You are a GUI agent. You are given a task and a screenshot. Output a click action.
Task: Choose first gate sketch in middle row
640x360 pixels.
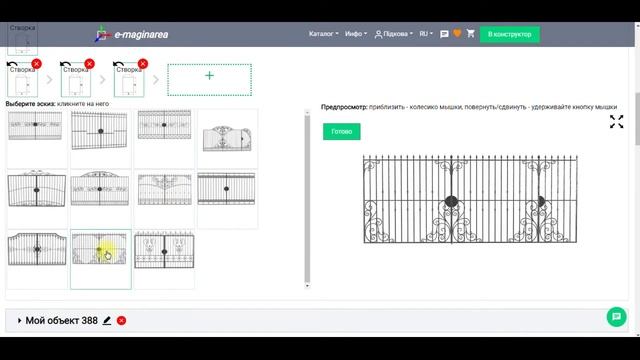tap(37, 188)
